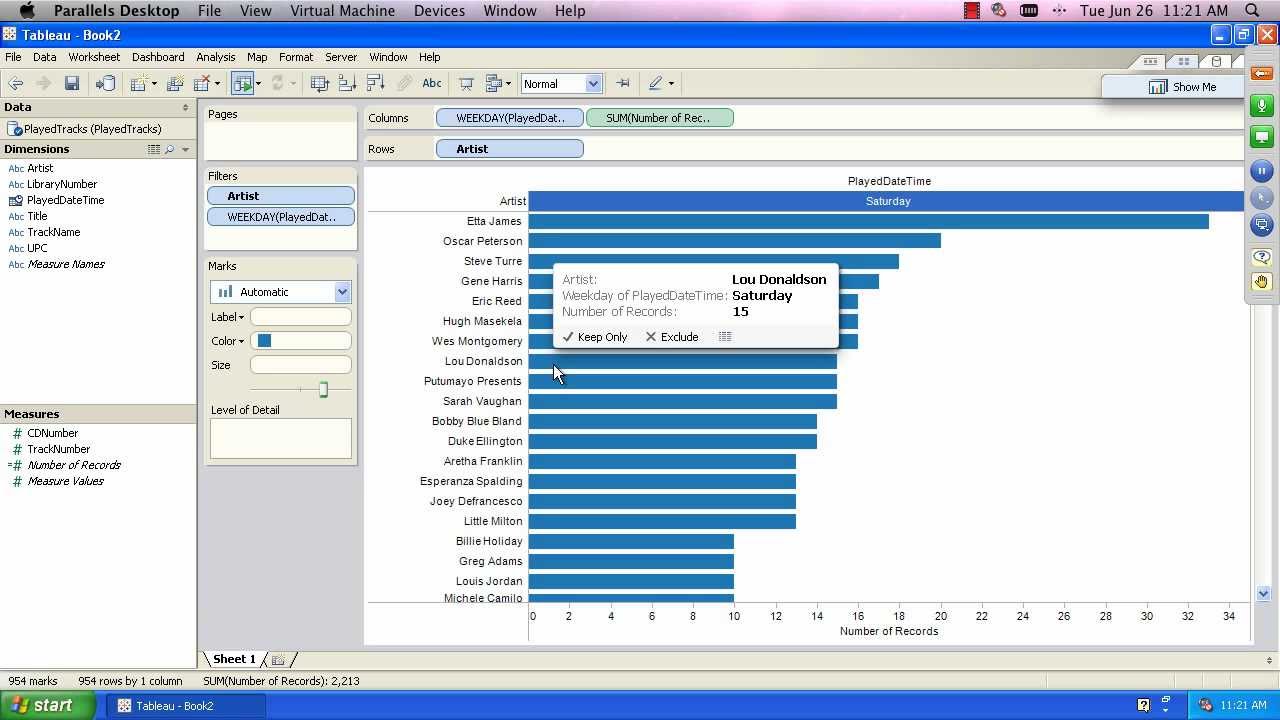The width and height of the screenshot is (1280, 720).
Task: Click the fix axes pin icon
Action: (623, 84)
